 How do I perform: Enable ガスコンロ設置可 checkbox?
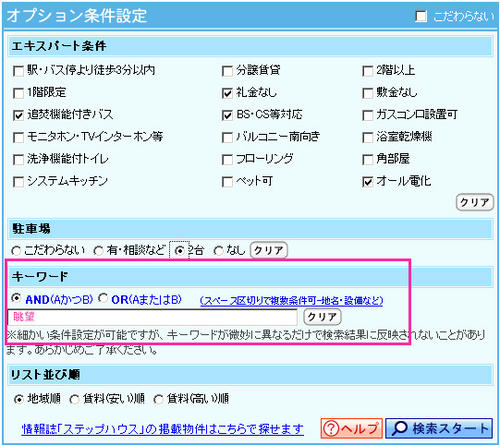368,115
